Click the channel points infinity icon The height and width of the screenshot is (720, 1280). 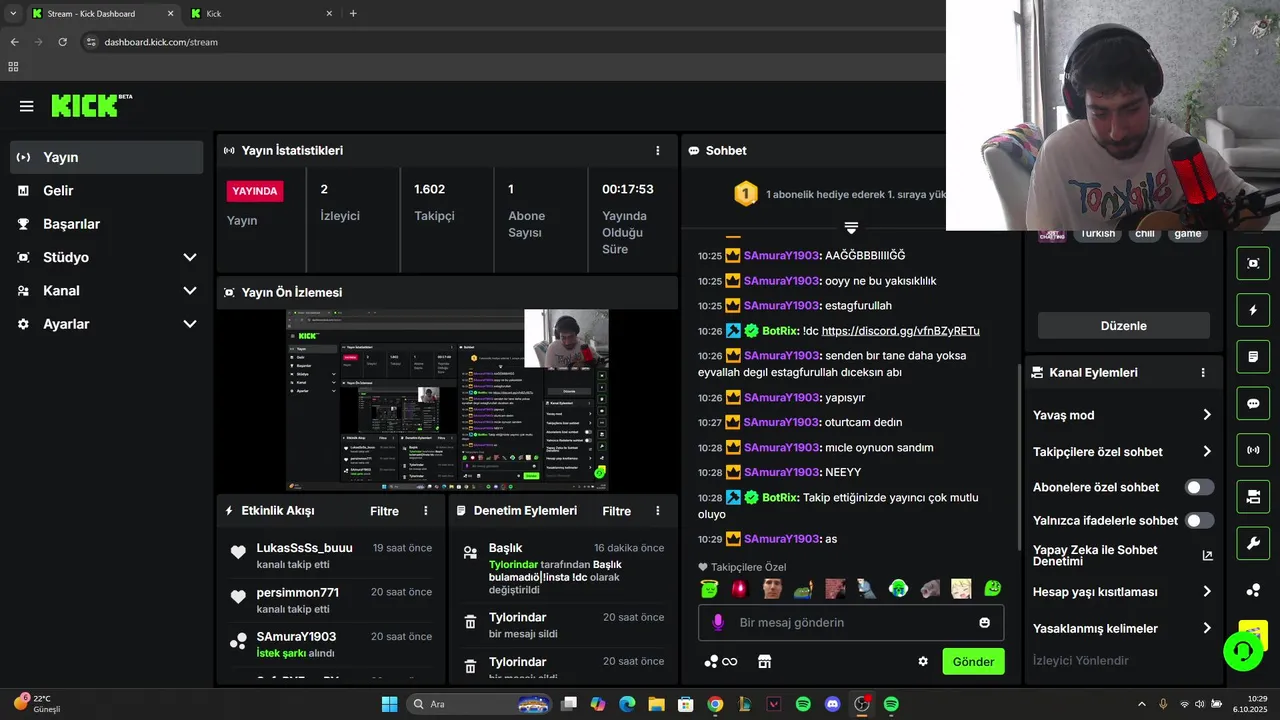click(721, 662)
